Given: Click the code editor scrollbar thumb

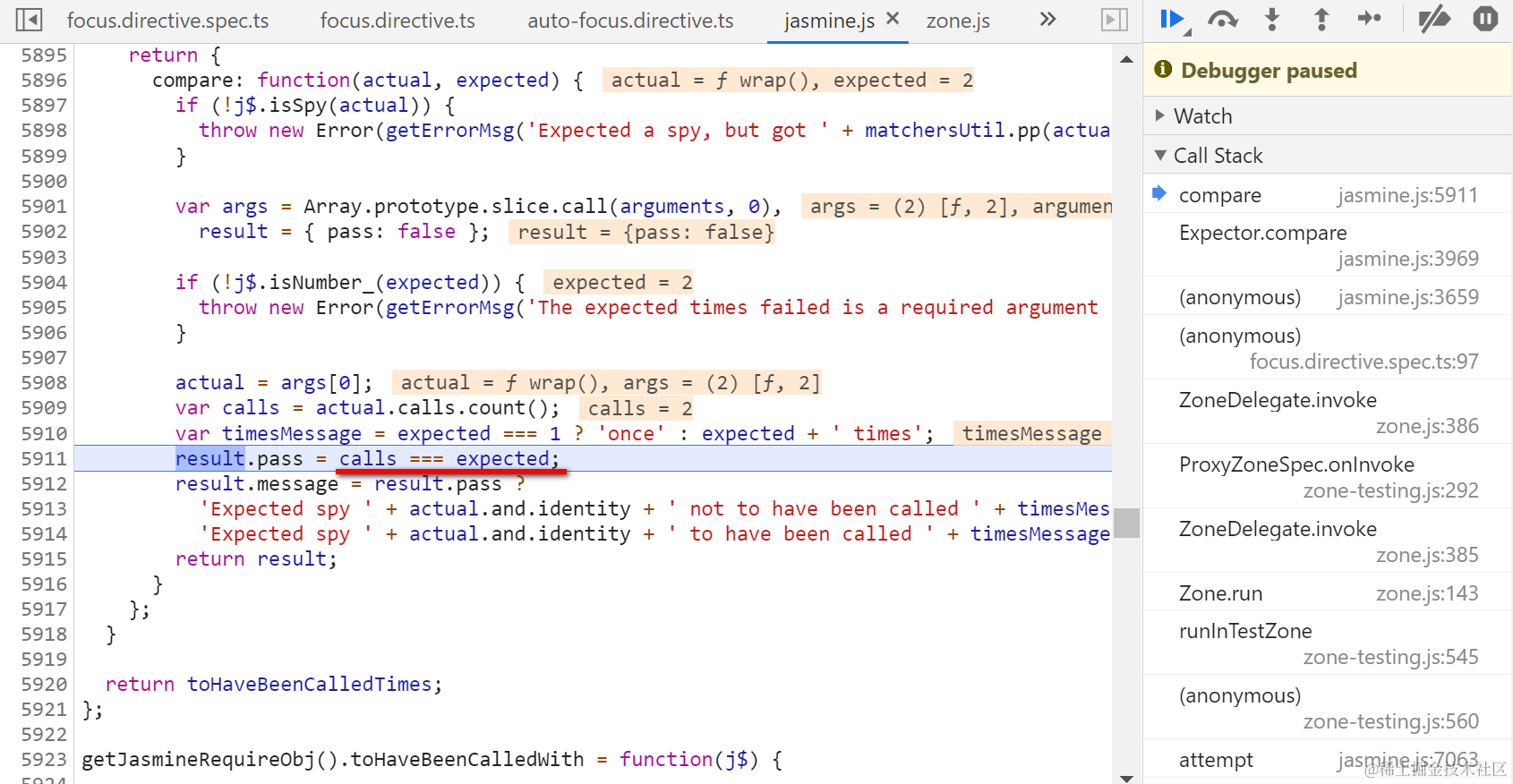Looking at the screenshot, I should [1126, 523].
